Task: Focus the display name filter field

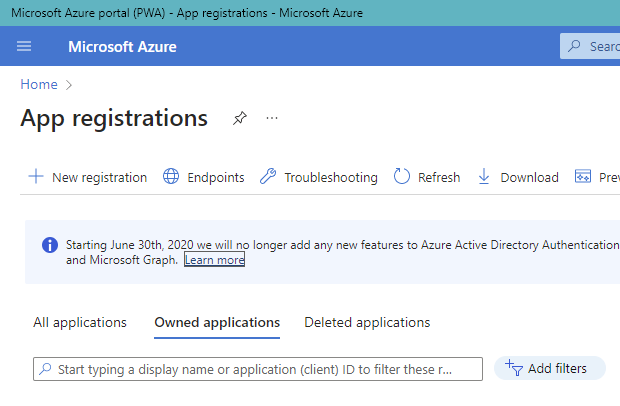Action: pos(258,369)
